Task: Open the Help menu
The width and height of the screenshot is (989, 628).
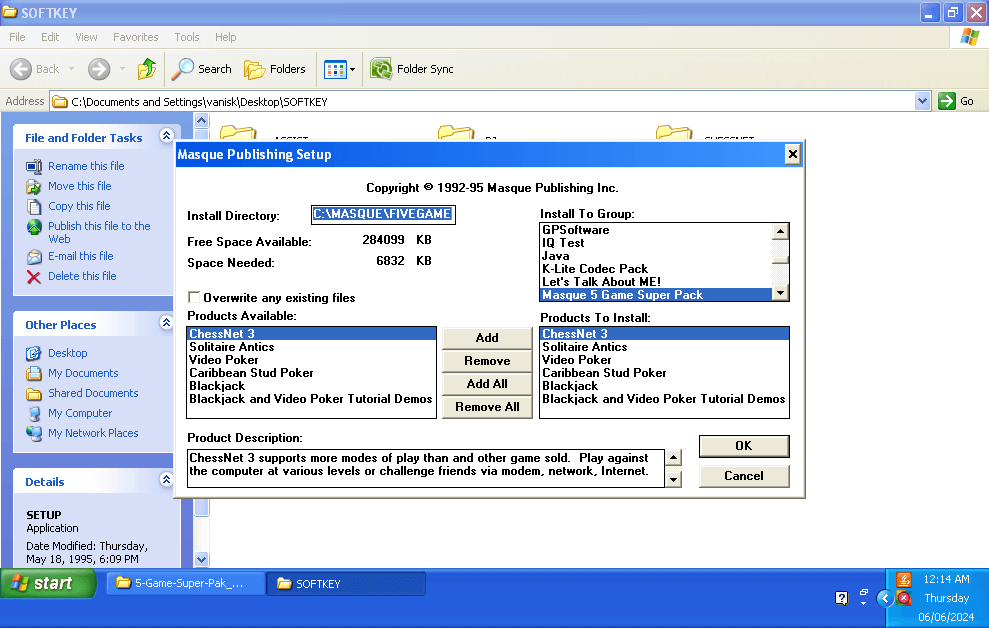Action: (225, 37)
